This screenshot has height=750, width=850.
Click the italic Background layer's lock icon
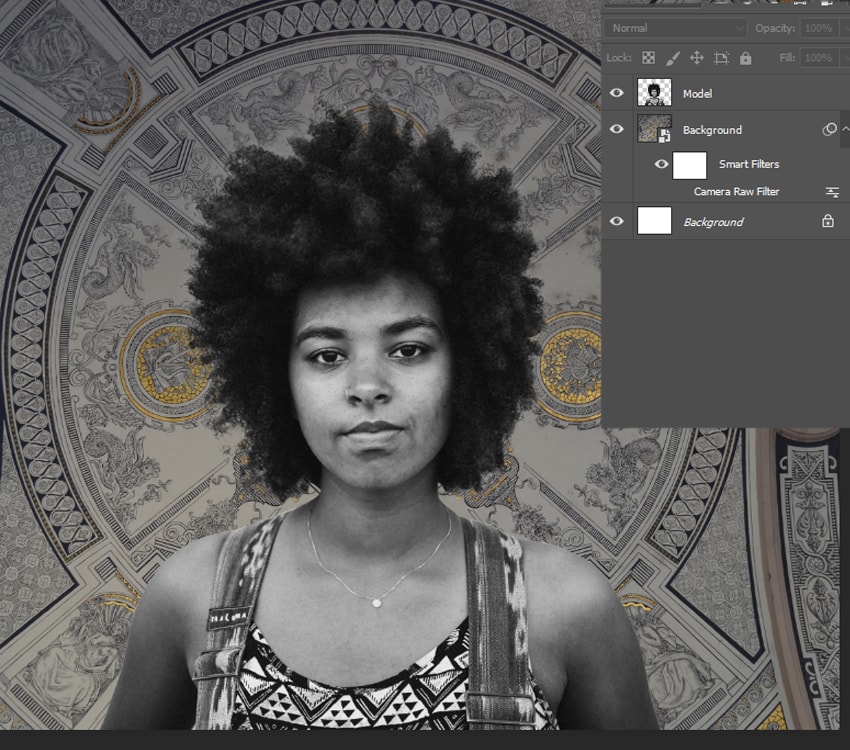[827, 221]
